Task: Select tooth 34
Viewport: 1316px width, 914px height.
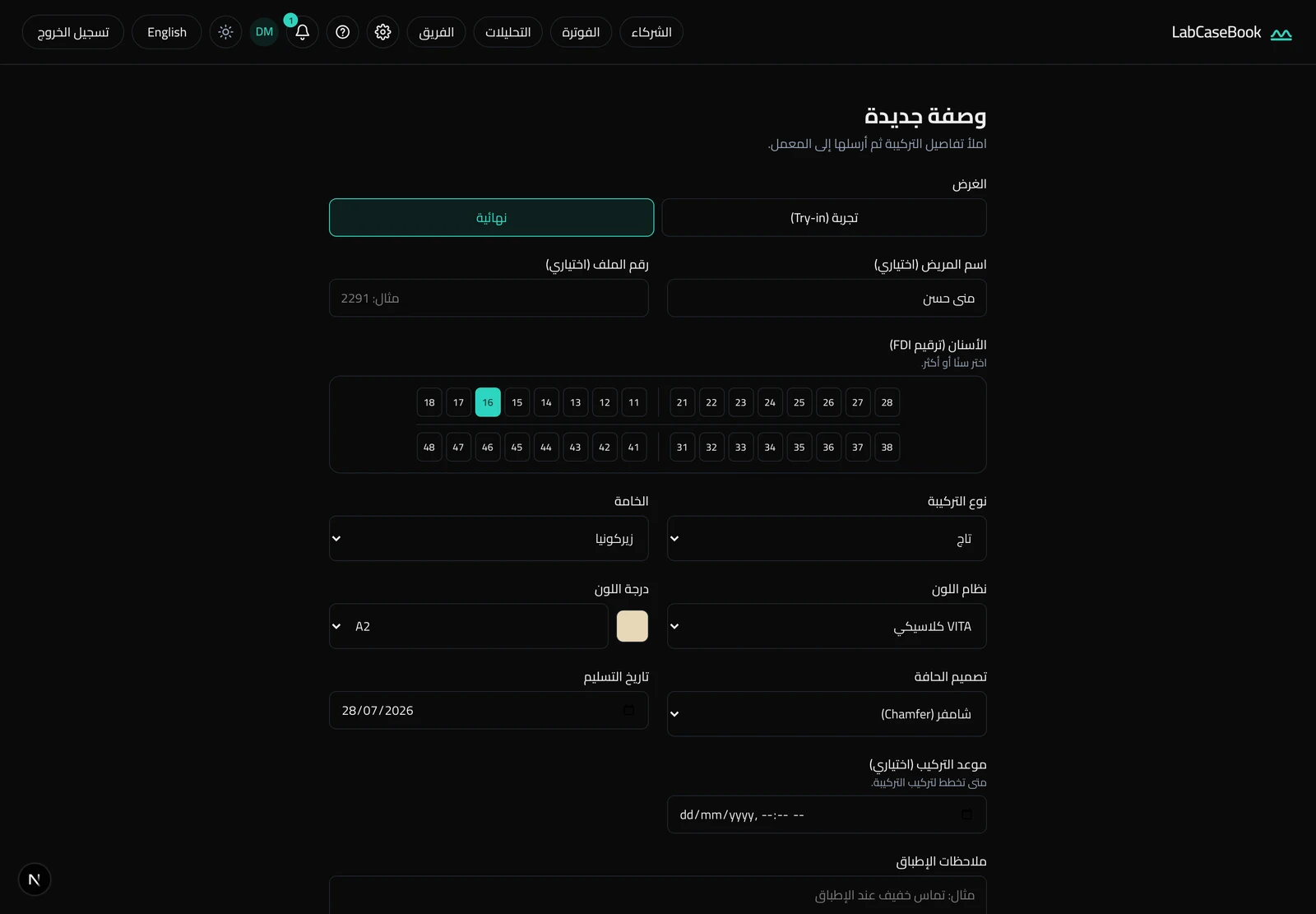Action: tap(770, 447)
